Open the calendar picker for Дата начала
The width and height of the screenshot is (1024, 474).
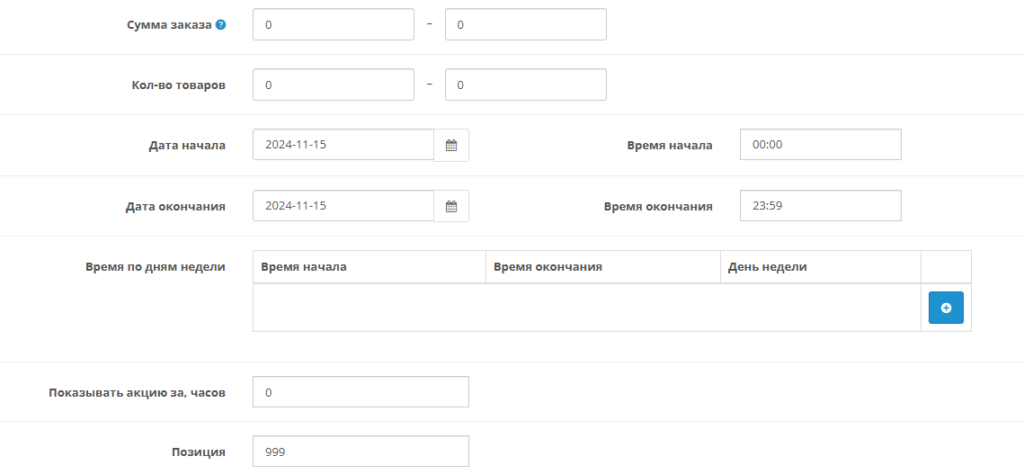(451, 145)
